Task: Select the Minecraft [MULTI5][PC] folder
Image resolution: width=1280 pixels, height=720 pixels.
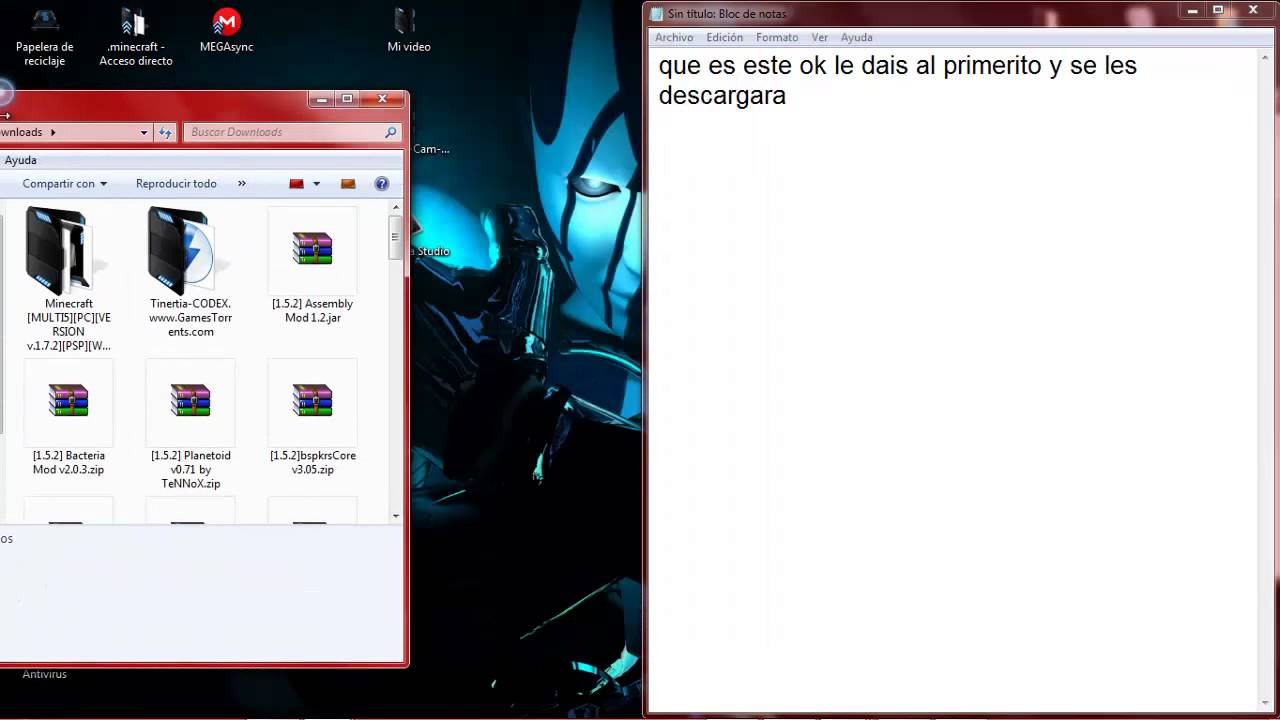Action: tap(68, 280)
